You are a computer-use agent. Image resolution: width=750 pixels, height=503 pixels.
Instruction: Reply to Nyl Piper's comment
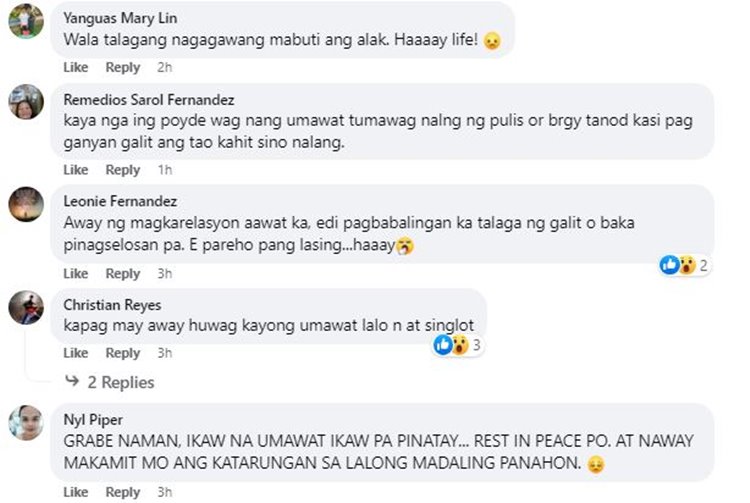123,492
